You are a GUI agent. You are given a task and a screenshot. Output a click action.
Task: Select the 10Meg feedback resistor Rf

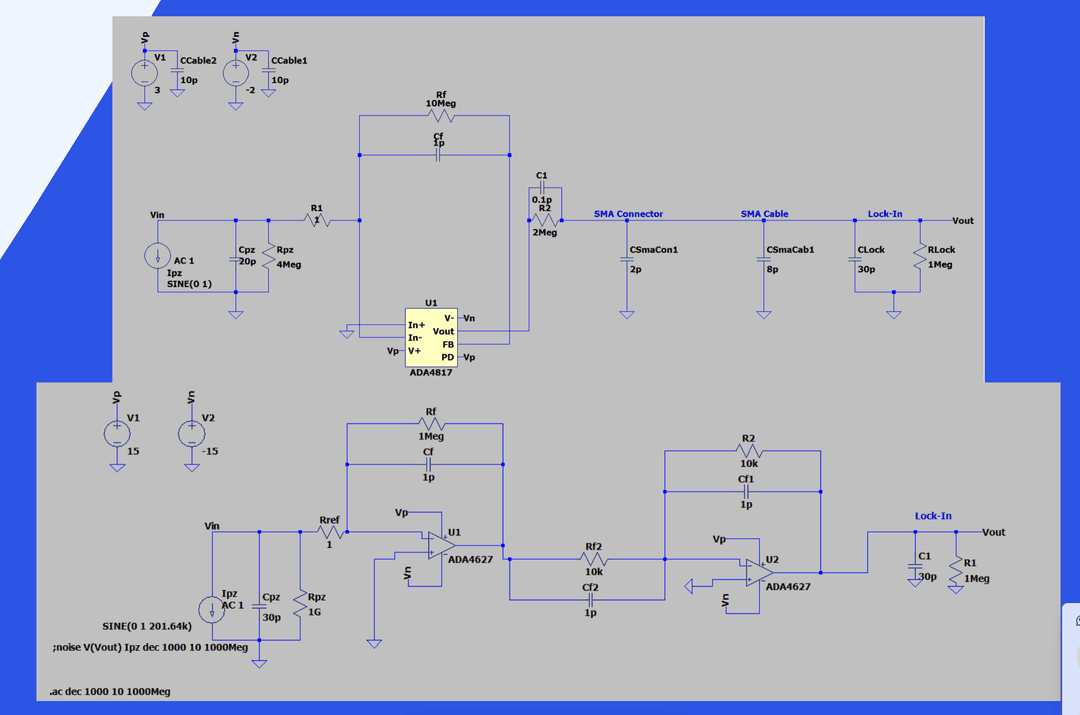(434, 117)
